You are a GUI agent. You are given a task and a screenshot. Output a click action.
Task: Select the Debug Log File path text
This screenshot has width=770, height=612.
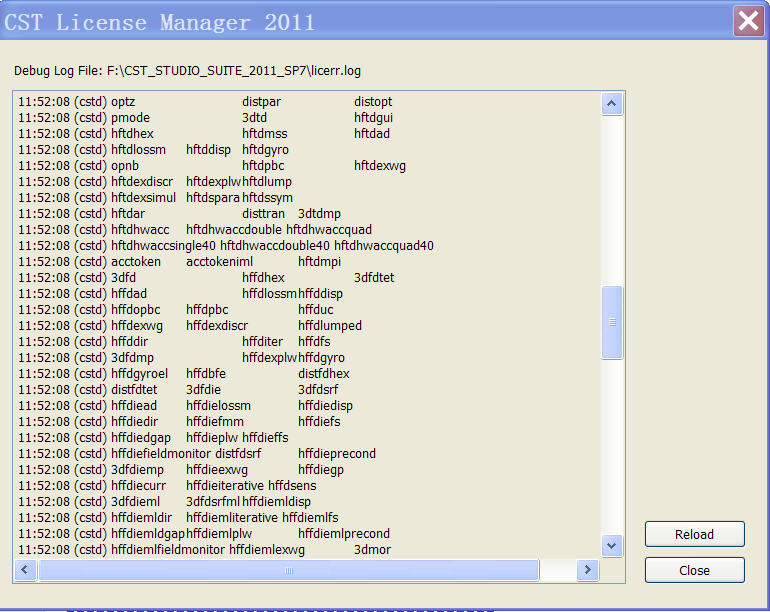[x=234, y=71]
